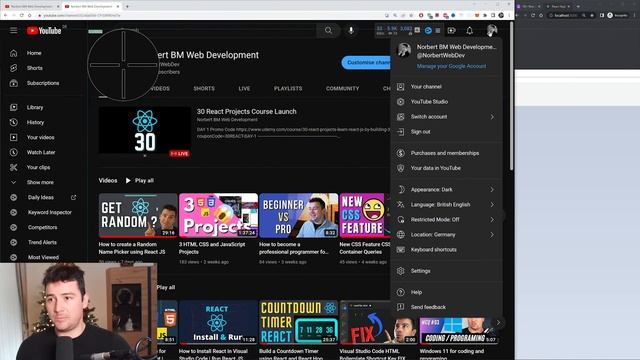Start voice search with microphone icon
The image size is (640, 360).
point(351,31)
